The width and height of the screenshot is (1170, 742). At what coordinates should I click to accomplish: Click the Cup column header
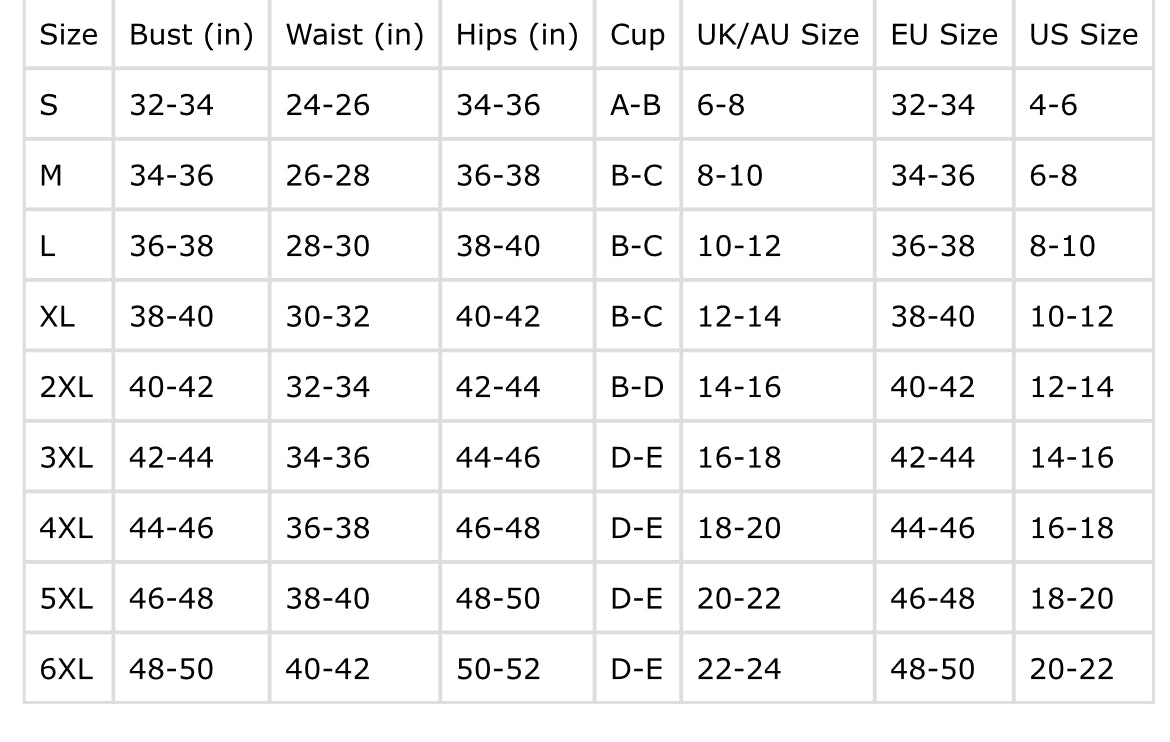pyautogui.click(x=637, y=35)
